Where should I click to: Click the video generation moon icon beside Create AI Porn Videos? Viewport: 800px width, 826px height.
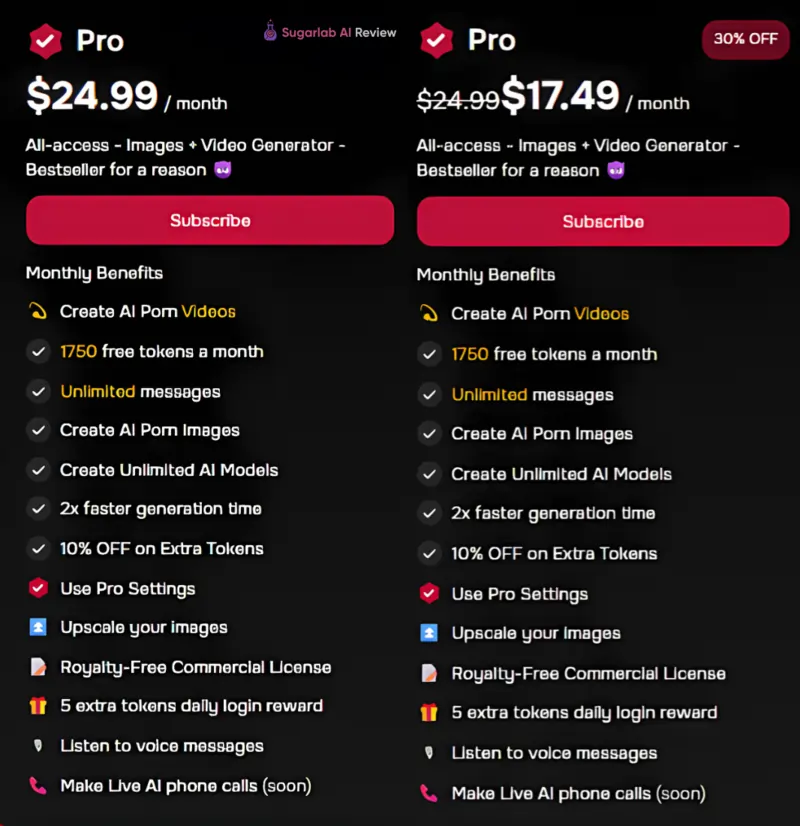[x=38, y=312]
